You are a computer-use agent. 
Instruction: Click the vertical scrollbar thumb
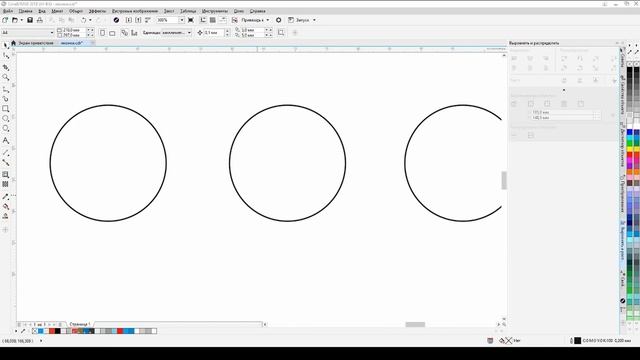click(504, 180)
